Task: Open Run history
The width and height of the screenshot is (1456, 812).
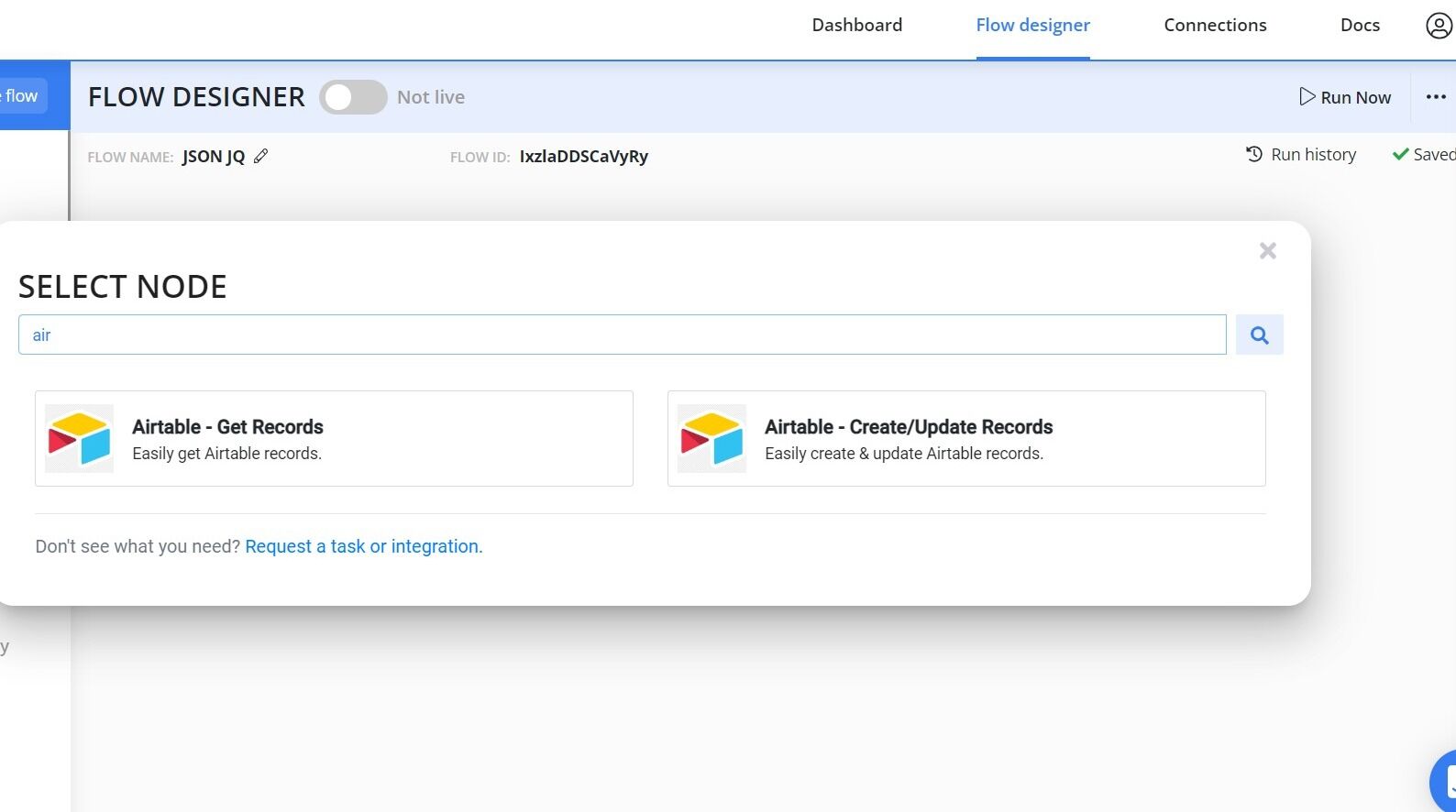Action: coord(1301,154)
